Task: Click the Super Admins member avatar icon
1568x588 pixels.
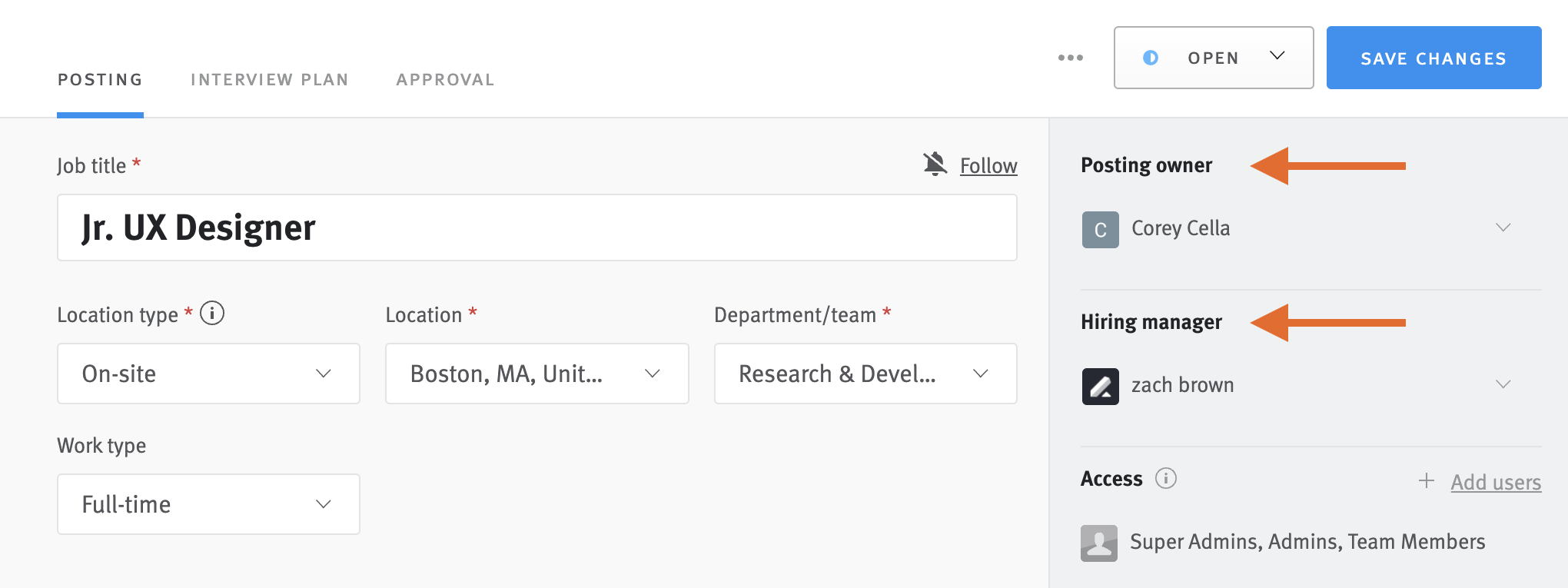Action: click(x=1098, y=543)
